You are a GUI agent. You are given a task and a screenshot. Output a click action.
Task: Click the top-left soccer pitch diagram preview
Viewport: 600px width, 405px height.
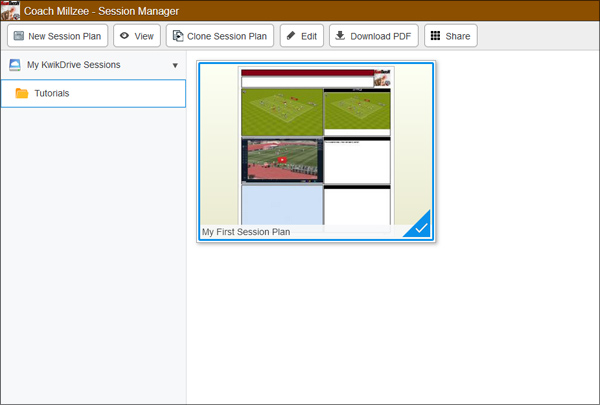click(x=282, y=111)
